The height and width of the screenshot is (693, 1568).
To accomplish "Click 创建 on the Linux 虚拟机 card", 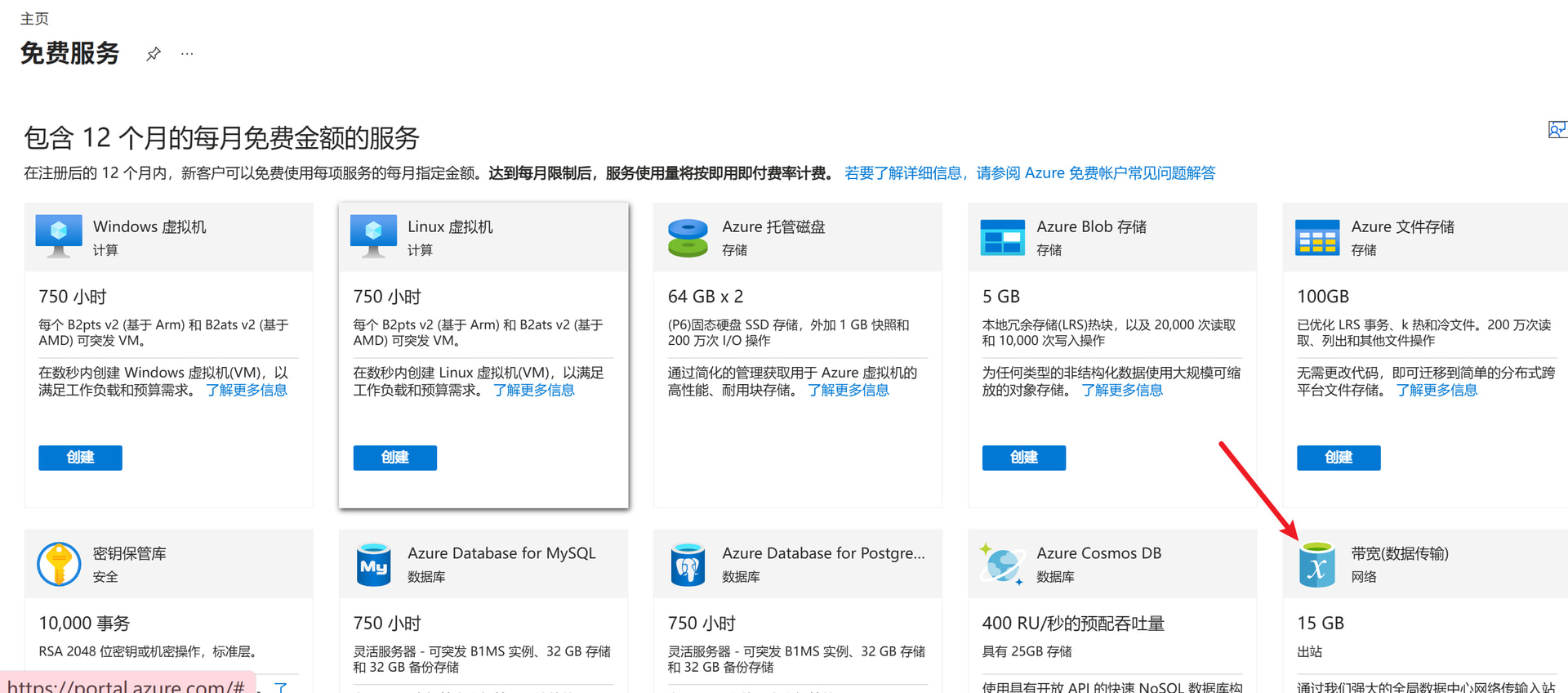I will click(395, 458).
